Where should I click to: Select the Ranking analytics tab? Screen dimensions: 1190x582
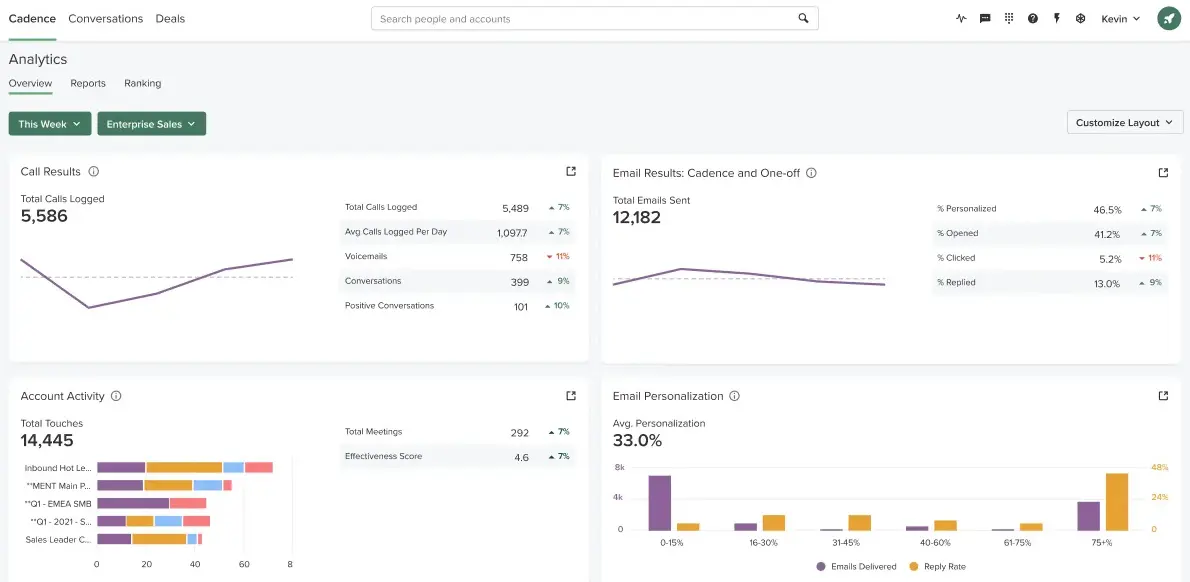pos(143,83)
